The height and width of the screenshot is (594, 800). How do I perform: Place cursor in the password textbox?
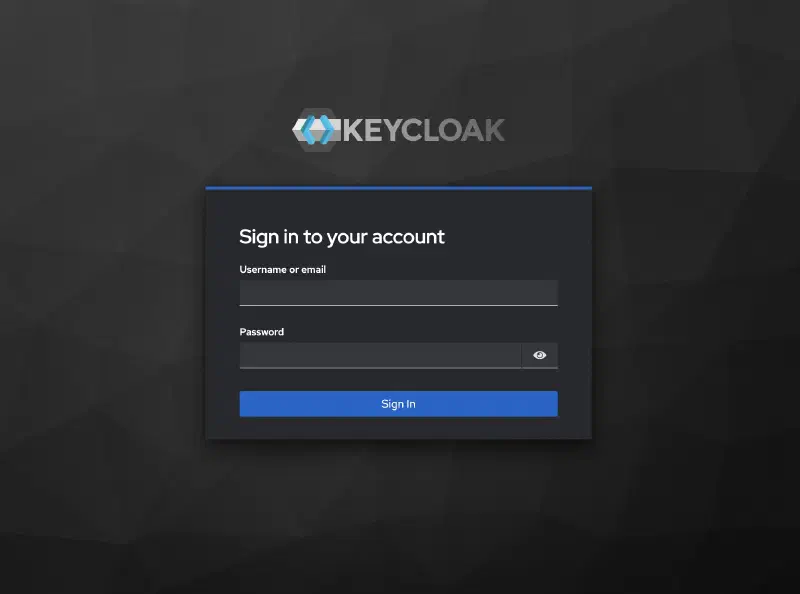[381, 355]
